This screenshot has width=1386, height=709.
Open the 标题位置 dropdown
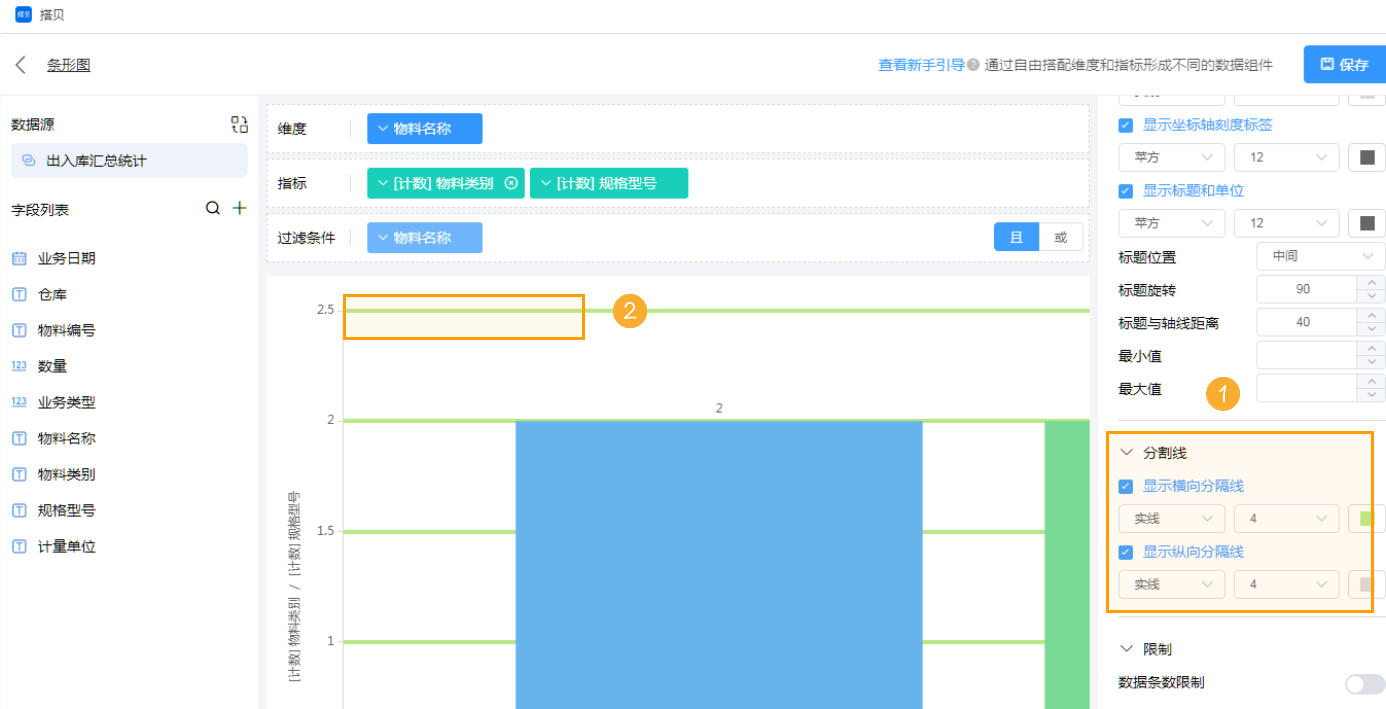tap(1320, 256)
